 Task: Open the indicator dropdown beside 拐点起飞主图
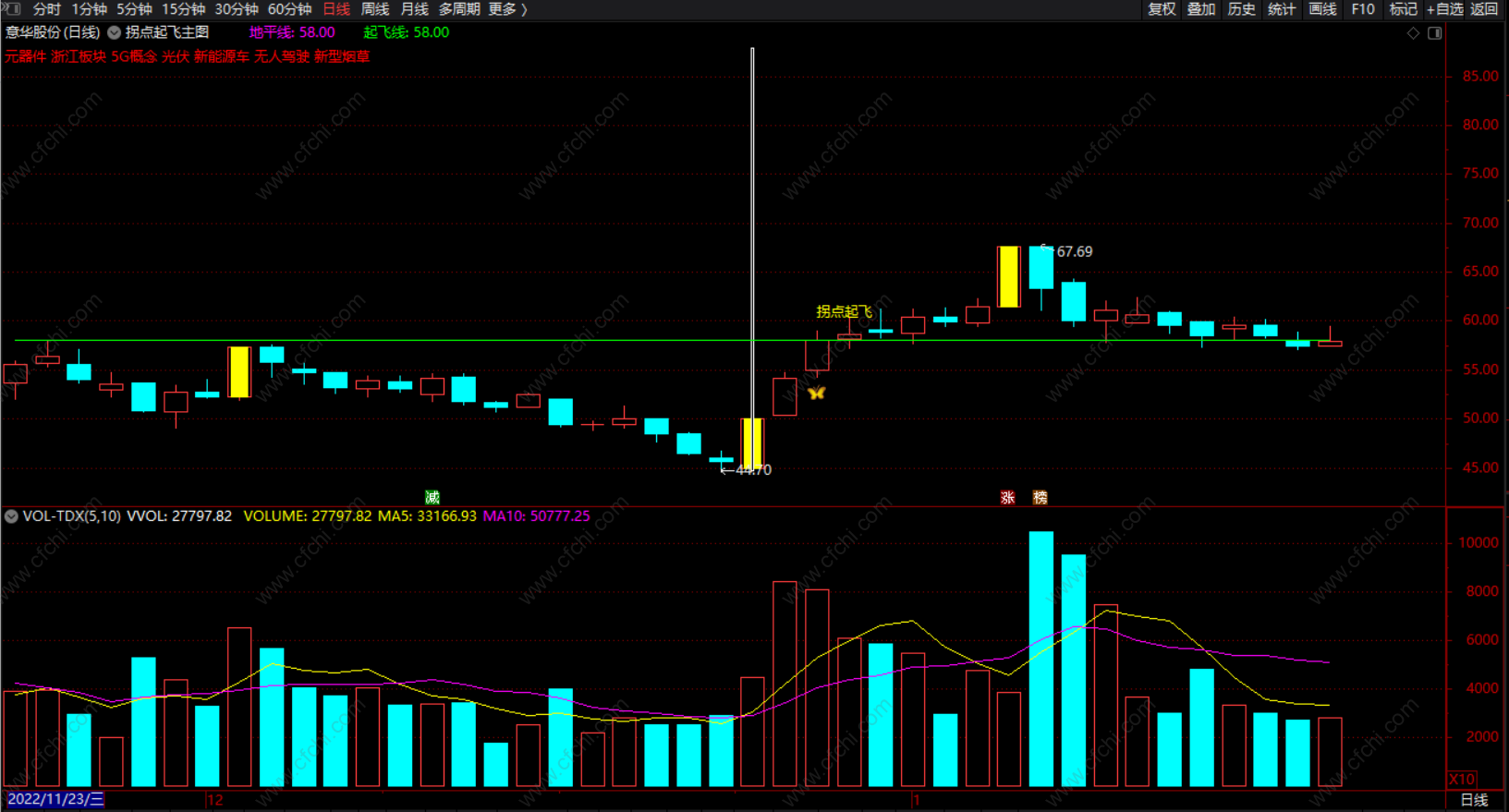(x=114, y=32)
